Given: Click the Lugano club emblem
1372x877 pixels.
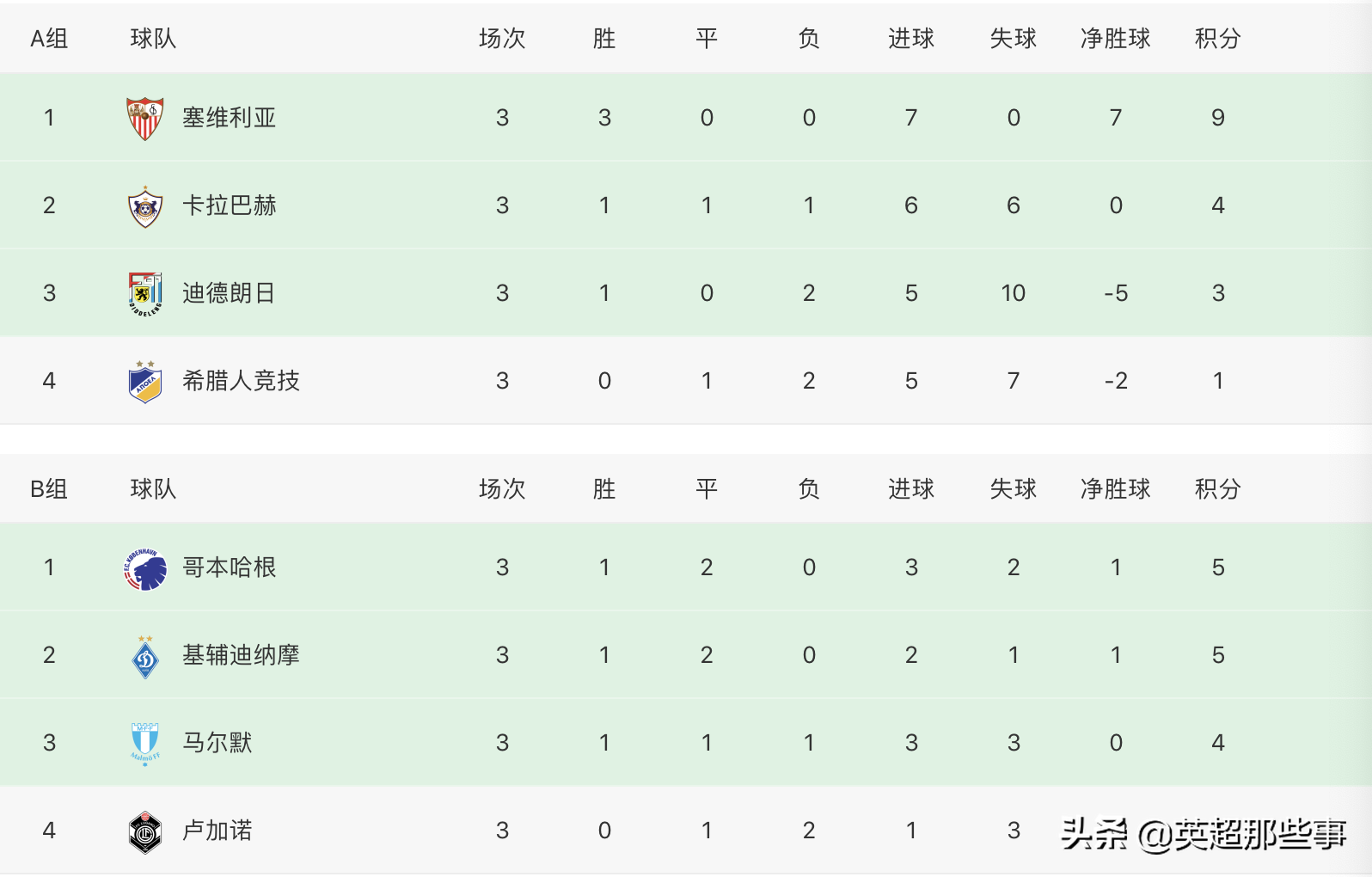Looking at the screenshot, I should [145, 831].
